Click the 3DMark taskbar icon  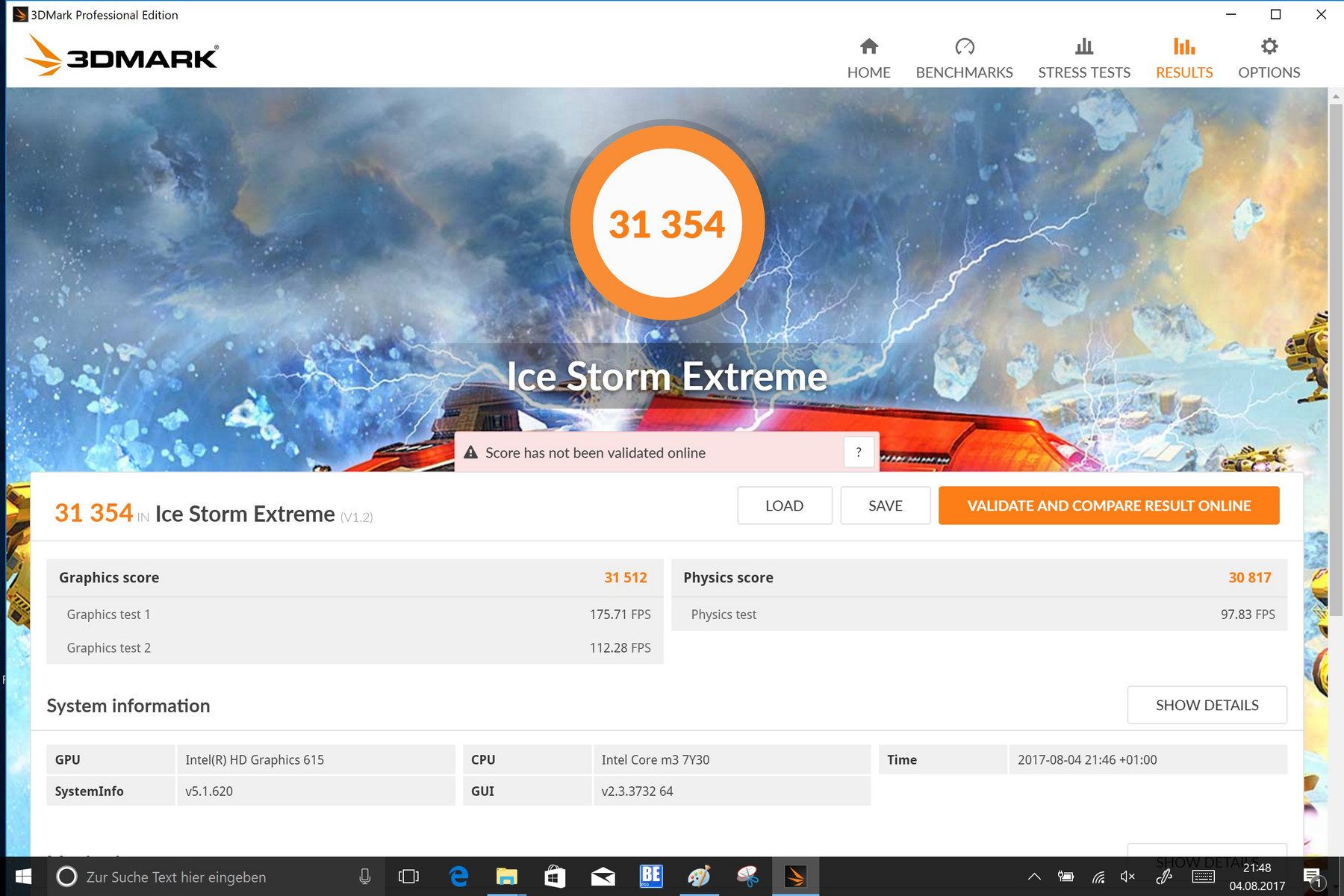795,877
